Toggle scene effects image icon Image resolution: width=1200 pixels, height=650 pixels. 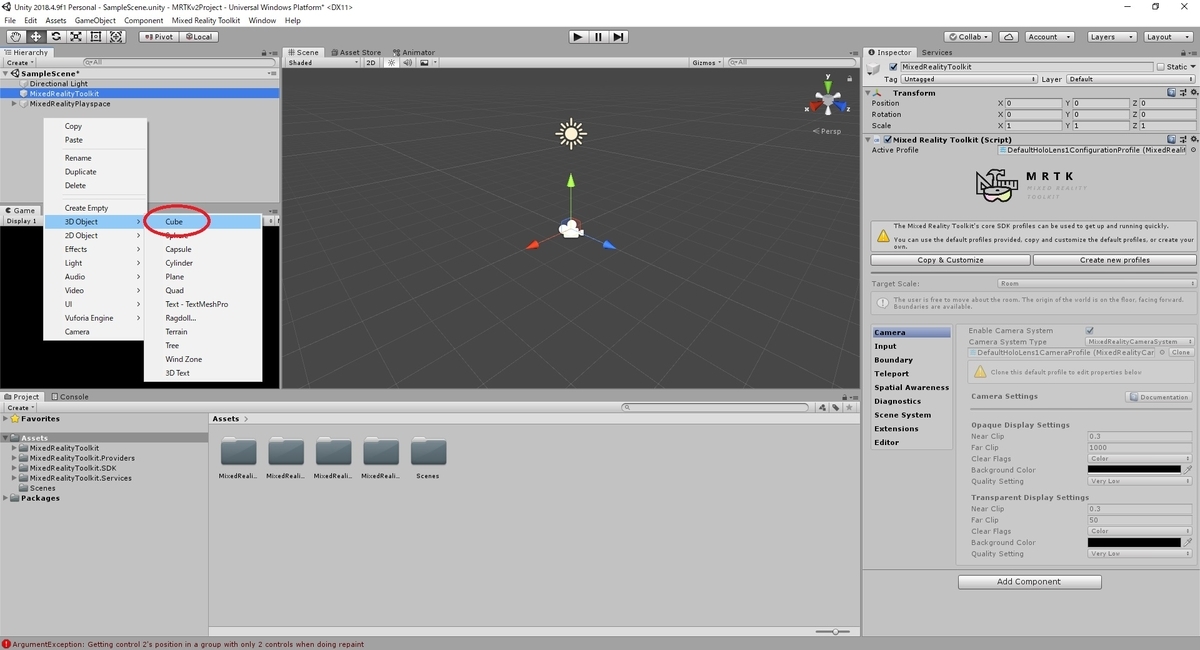(x=424, y=63)
